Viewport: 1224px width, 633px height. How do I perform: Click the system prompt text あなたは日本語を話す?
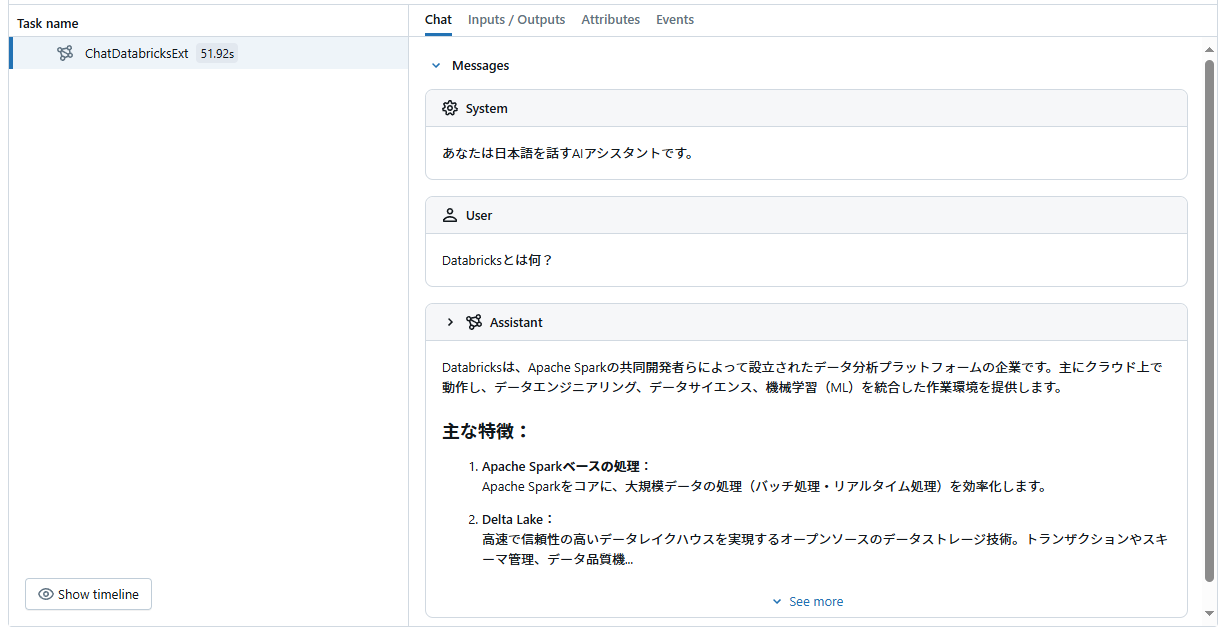click(567, 153)
